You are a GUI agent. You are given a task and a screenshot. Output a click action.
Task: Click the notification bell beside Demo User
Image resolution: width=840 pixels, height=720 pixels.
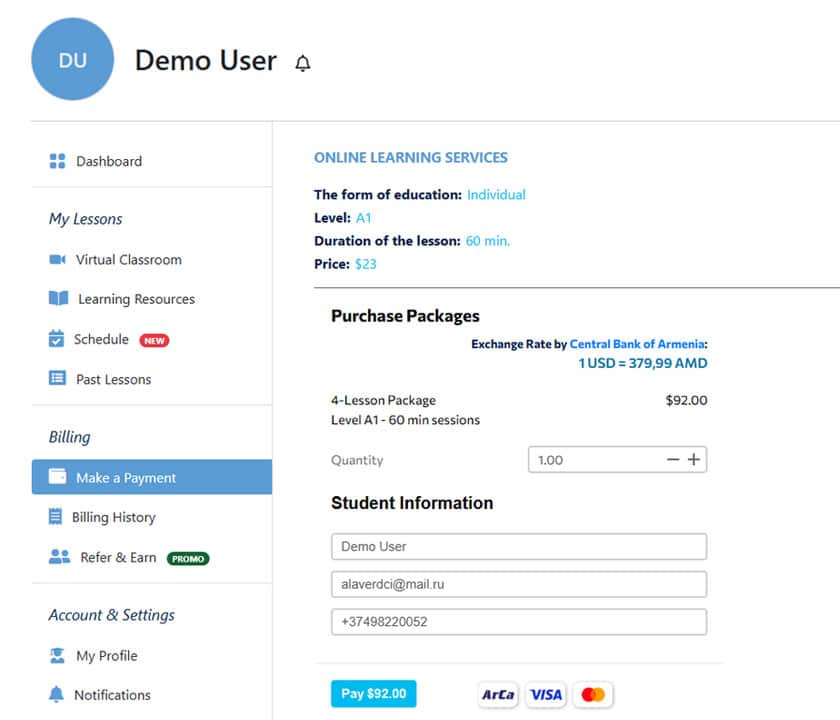303,63
